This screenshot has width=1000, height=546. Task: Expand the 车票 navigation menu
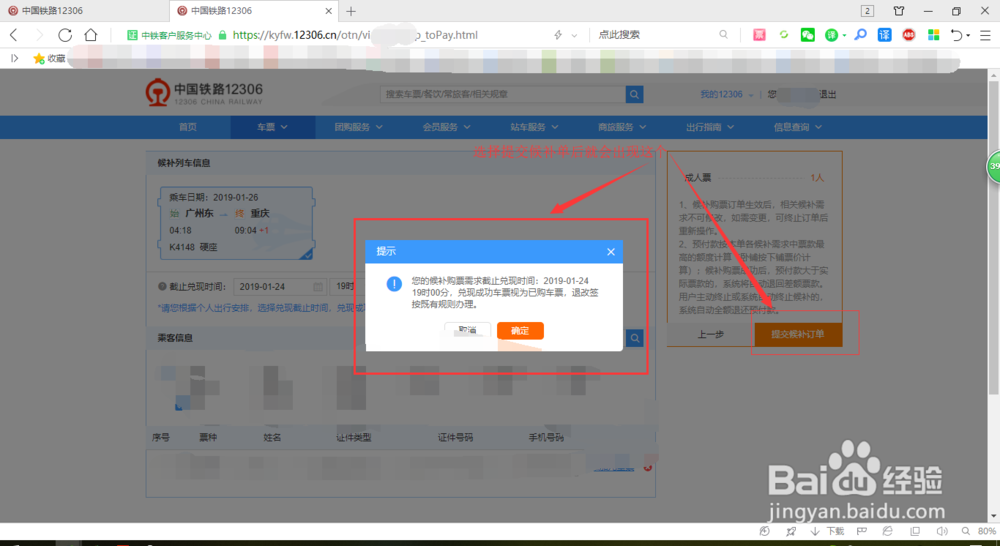[272, 127]
